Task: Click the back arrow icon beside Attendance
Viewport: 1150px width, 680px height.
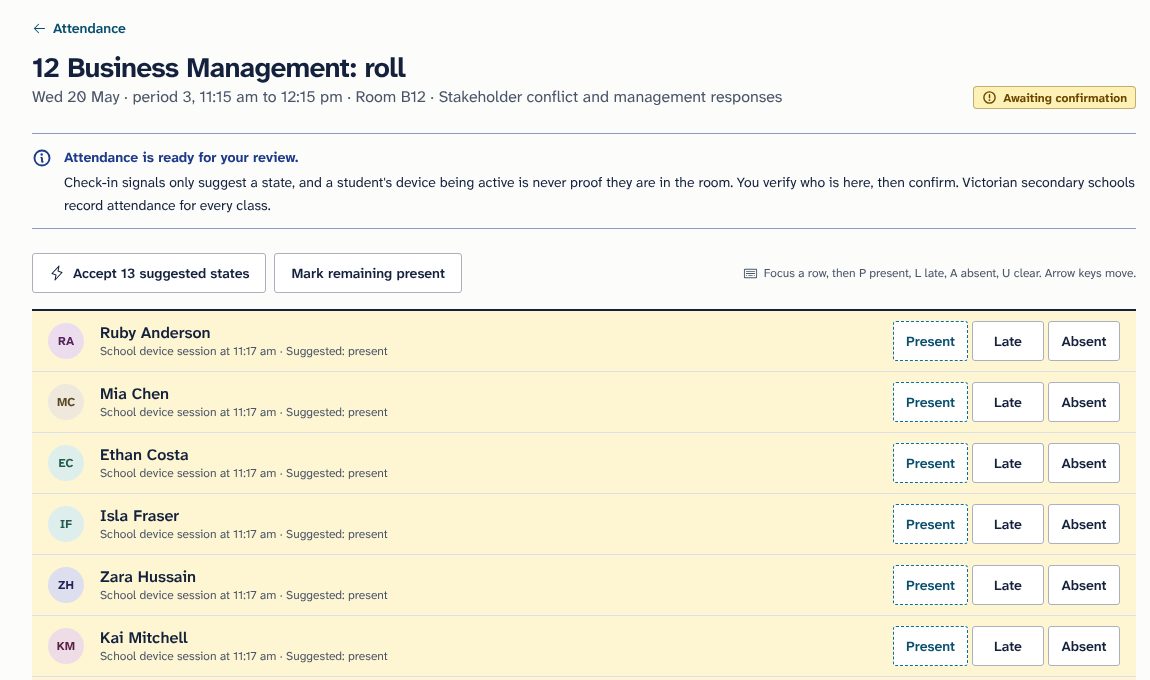Action: coord(39,29)
